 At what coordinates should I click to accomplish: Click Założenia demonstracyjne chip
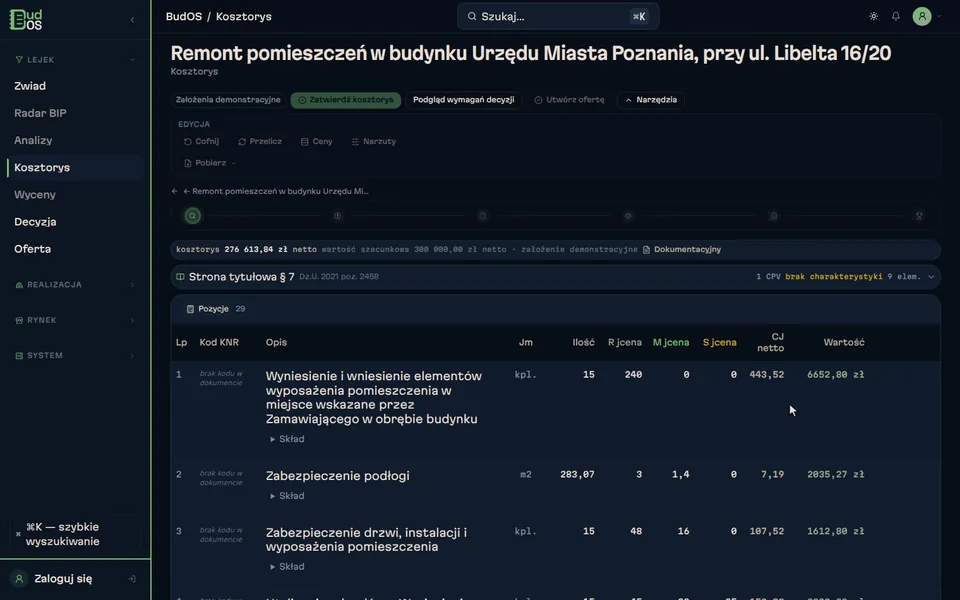228,100
